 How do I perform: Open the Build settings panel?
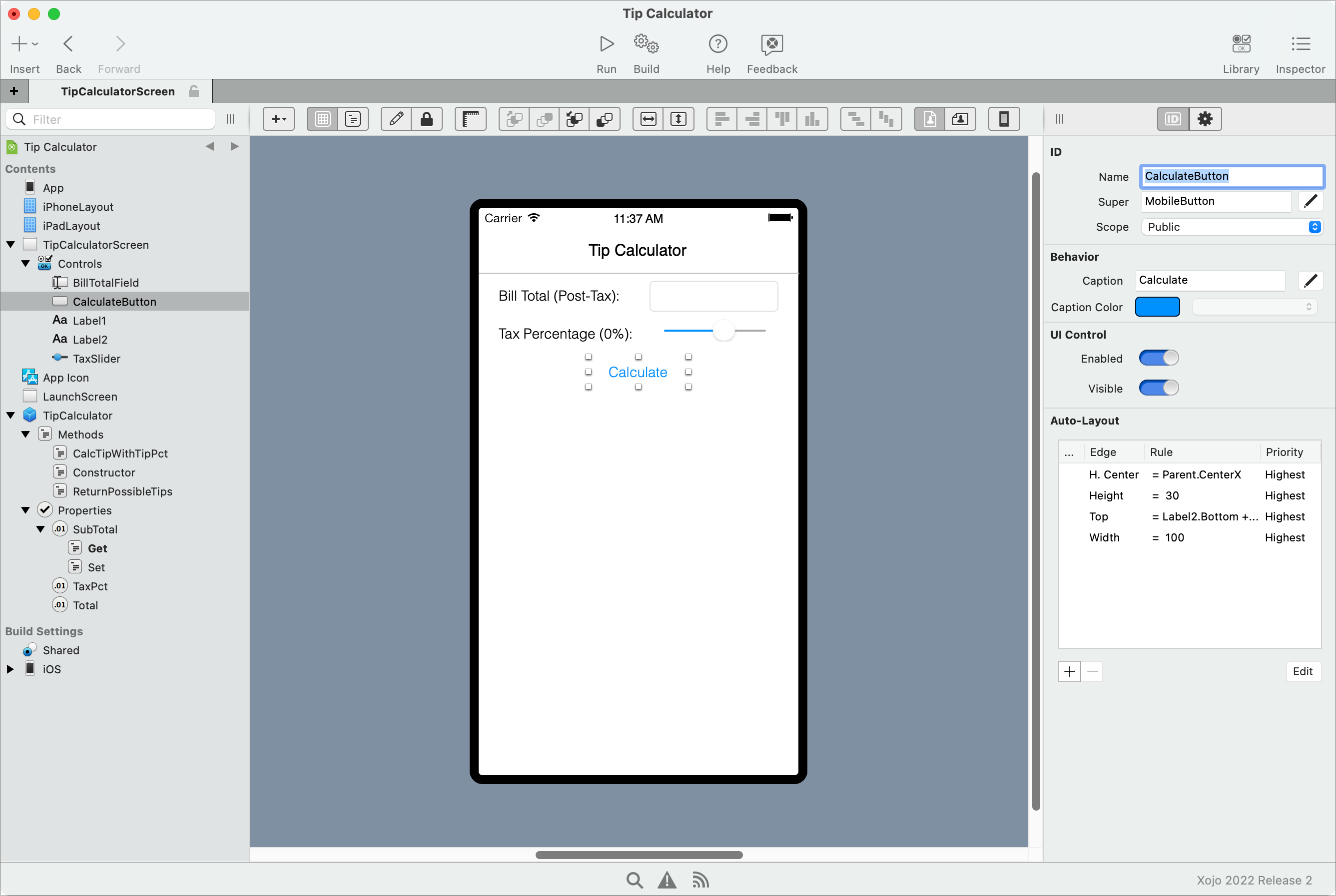pos(45,631)
